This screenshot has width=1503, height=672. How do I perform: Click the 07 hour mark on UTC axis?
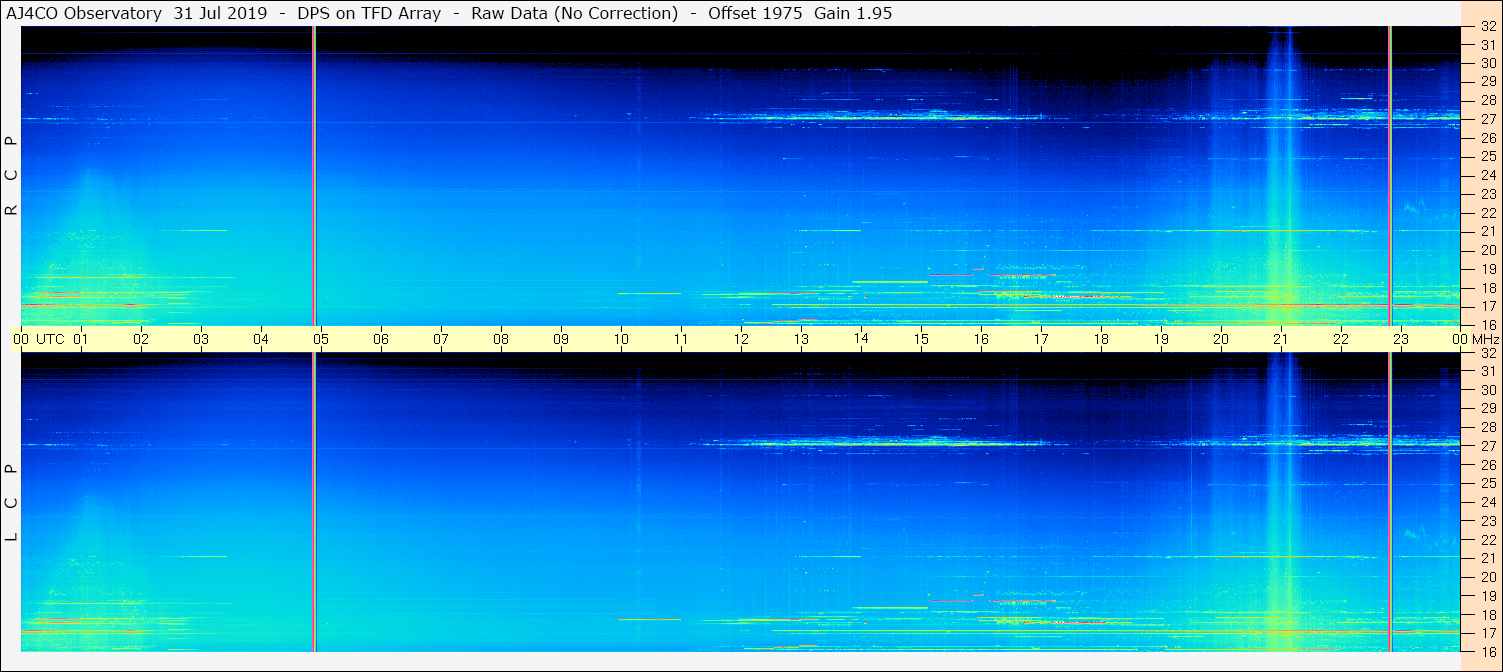tap(441, 339)
